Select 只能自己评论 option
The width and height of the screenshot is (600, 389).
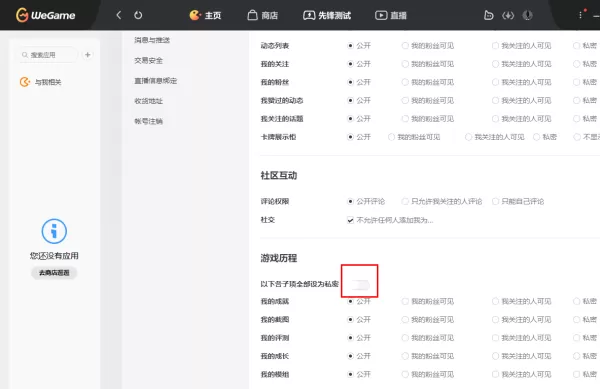495,201
